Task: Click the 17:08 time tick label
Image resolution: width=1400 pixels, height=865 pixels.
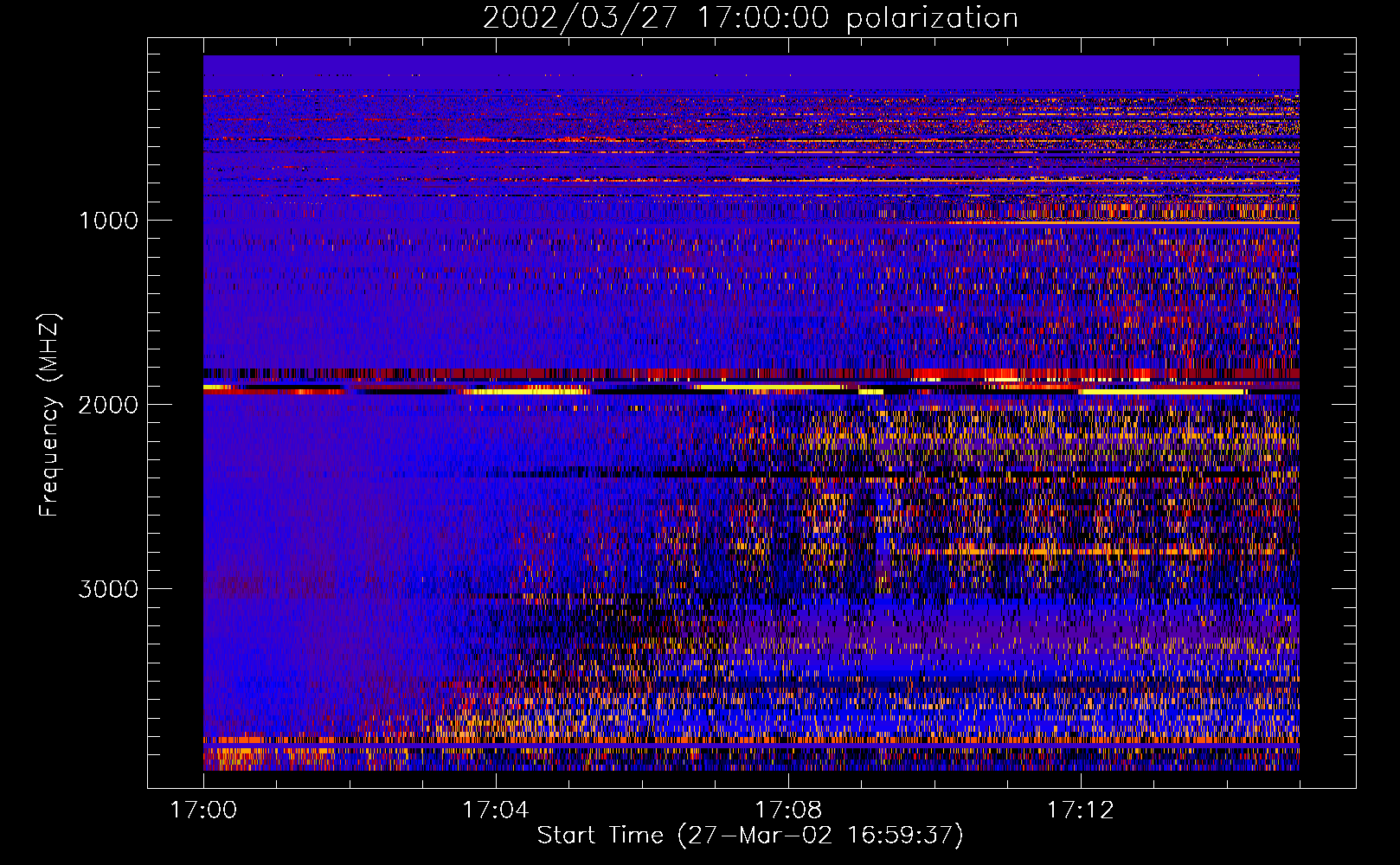Action: click(x=788, y=811)
